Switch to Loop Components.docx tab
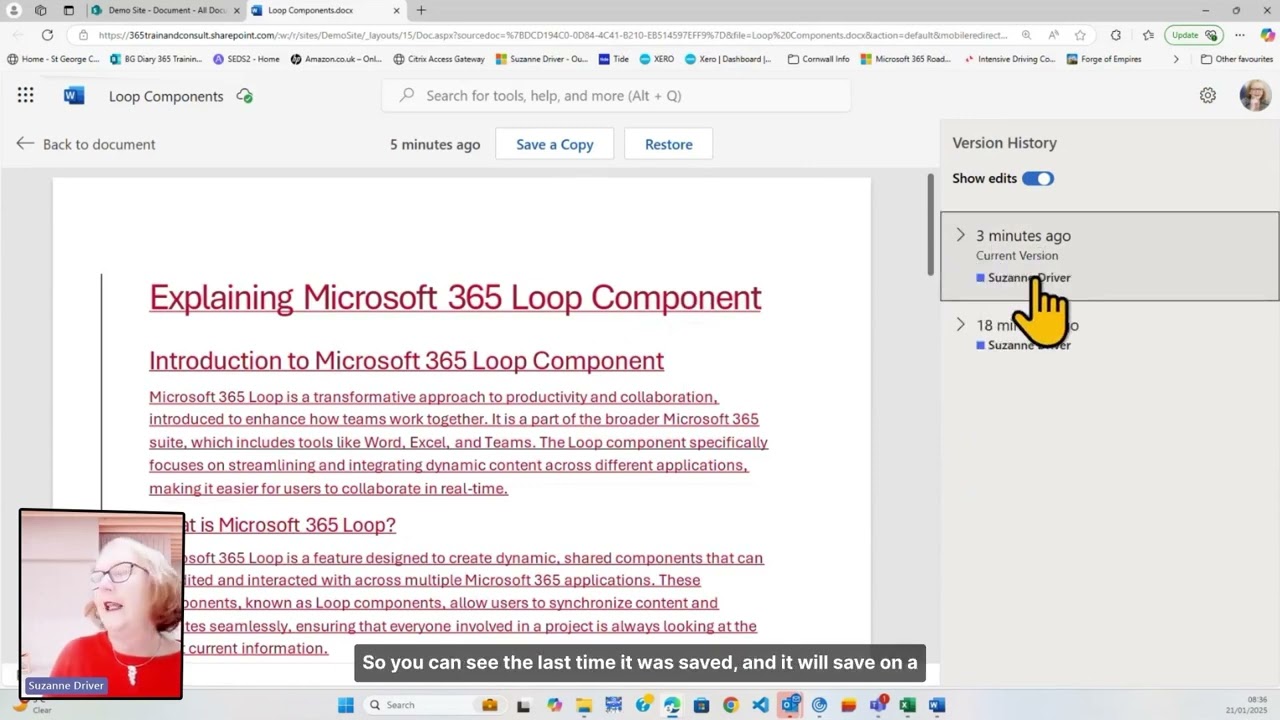This screenshot has width=1280, height=720. pyautogui.click(x=326, y=10)
